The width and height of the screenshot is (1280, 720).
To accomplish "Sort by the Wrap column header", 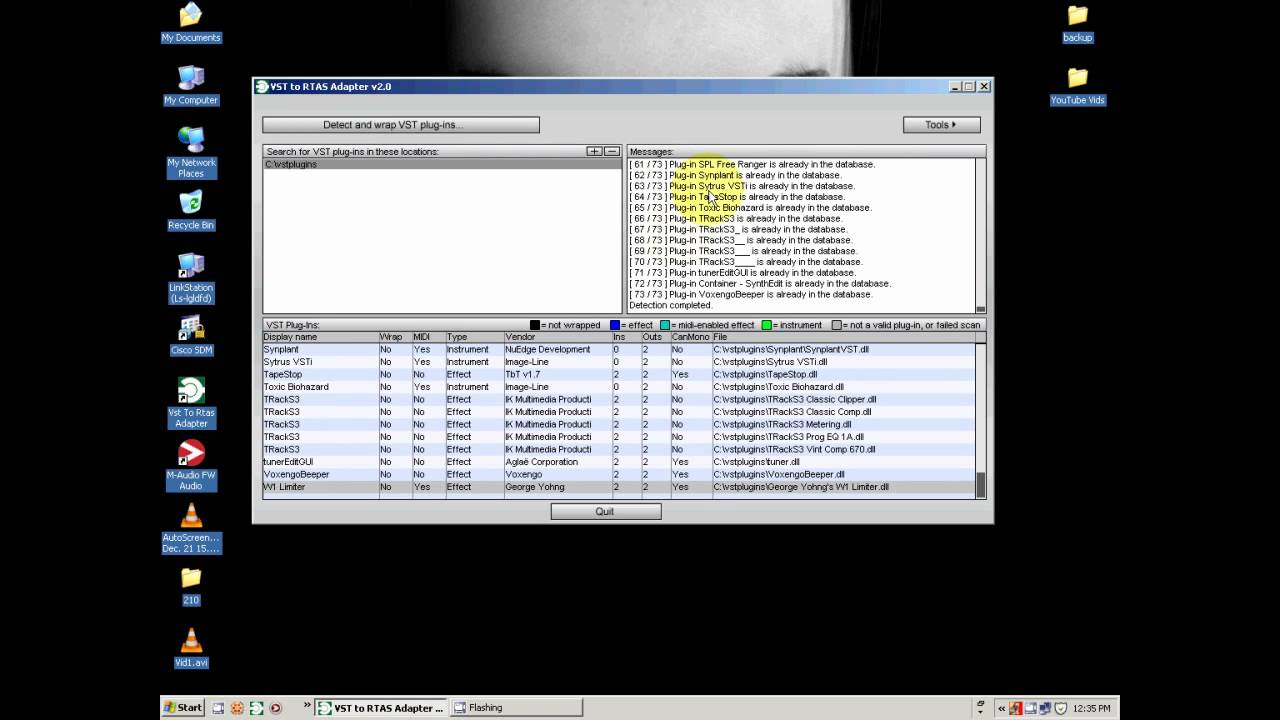I will pyautogui.click(x=395, y=337).
